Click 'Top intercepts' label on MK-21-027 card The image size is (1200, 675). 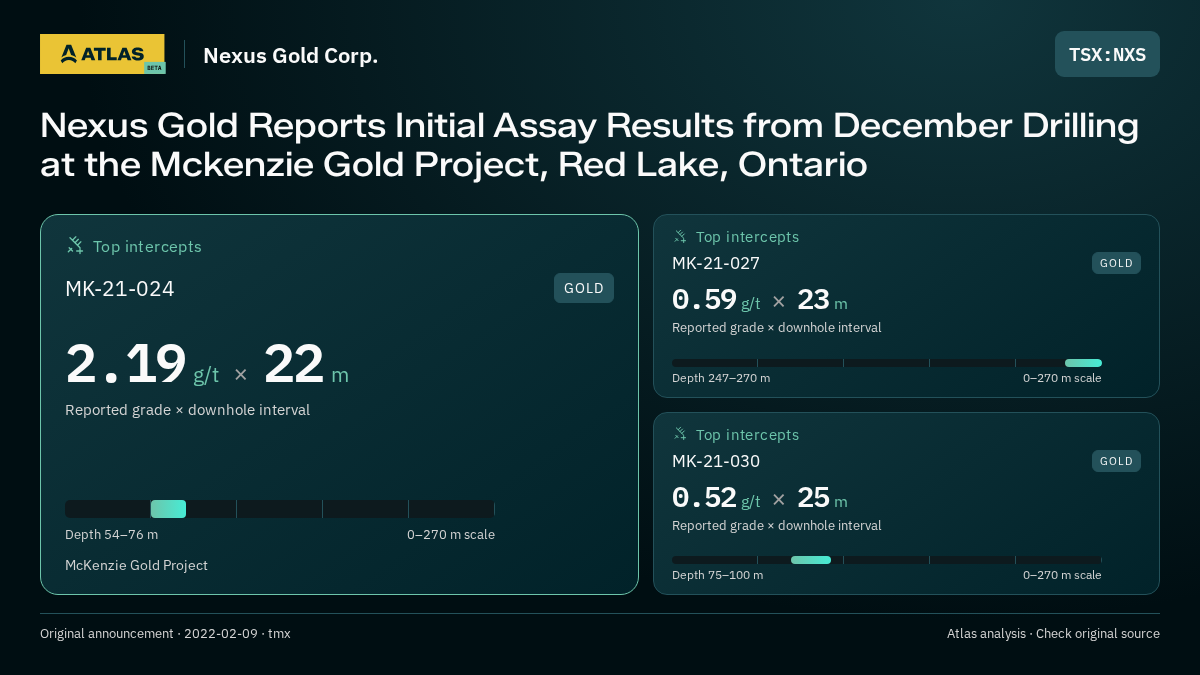point(747,237)
